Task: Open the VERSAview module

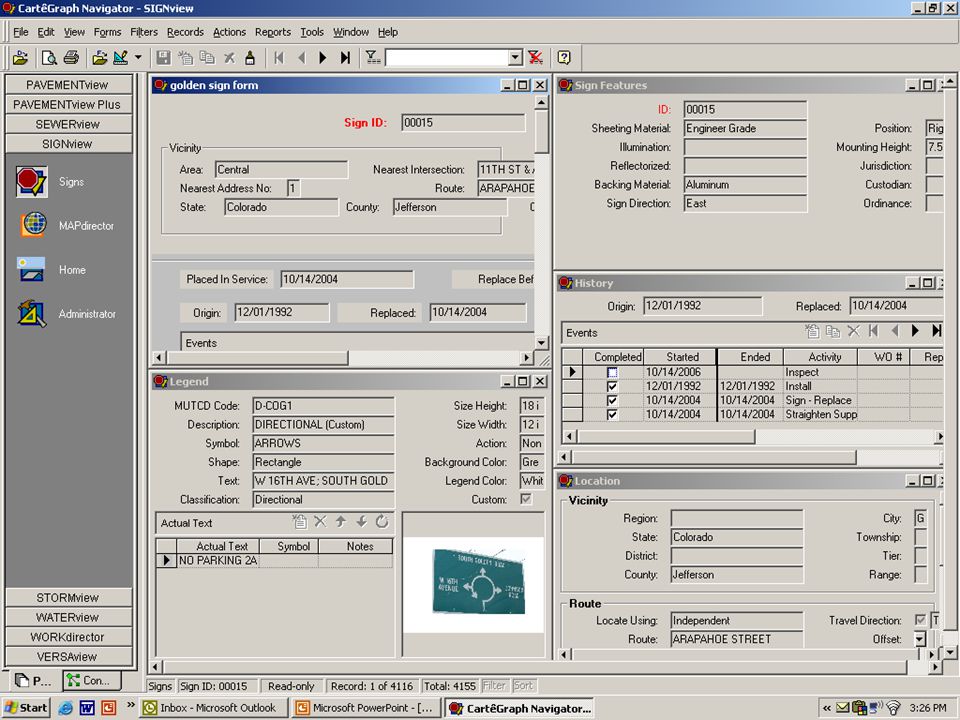Action: [68, 656]
